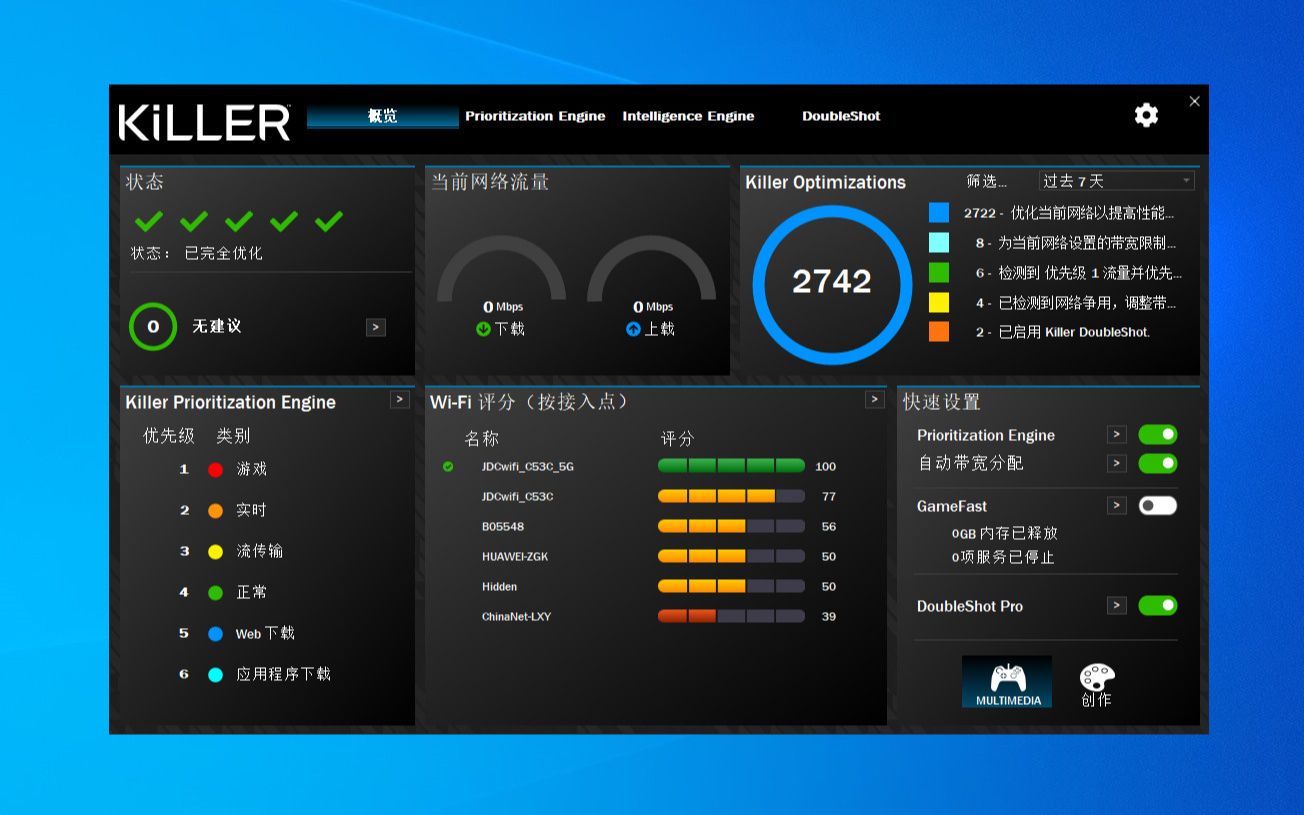Viewport: 1304px width, 815px height.
Task: Click the 2722 优化当前网络 legend entry
Action: (1069, 213)
